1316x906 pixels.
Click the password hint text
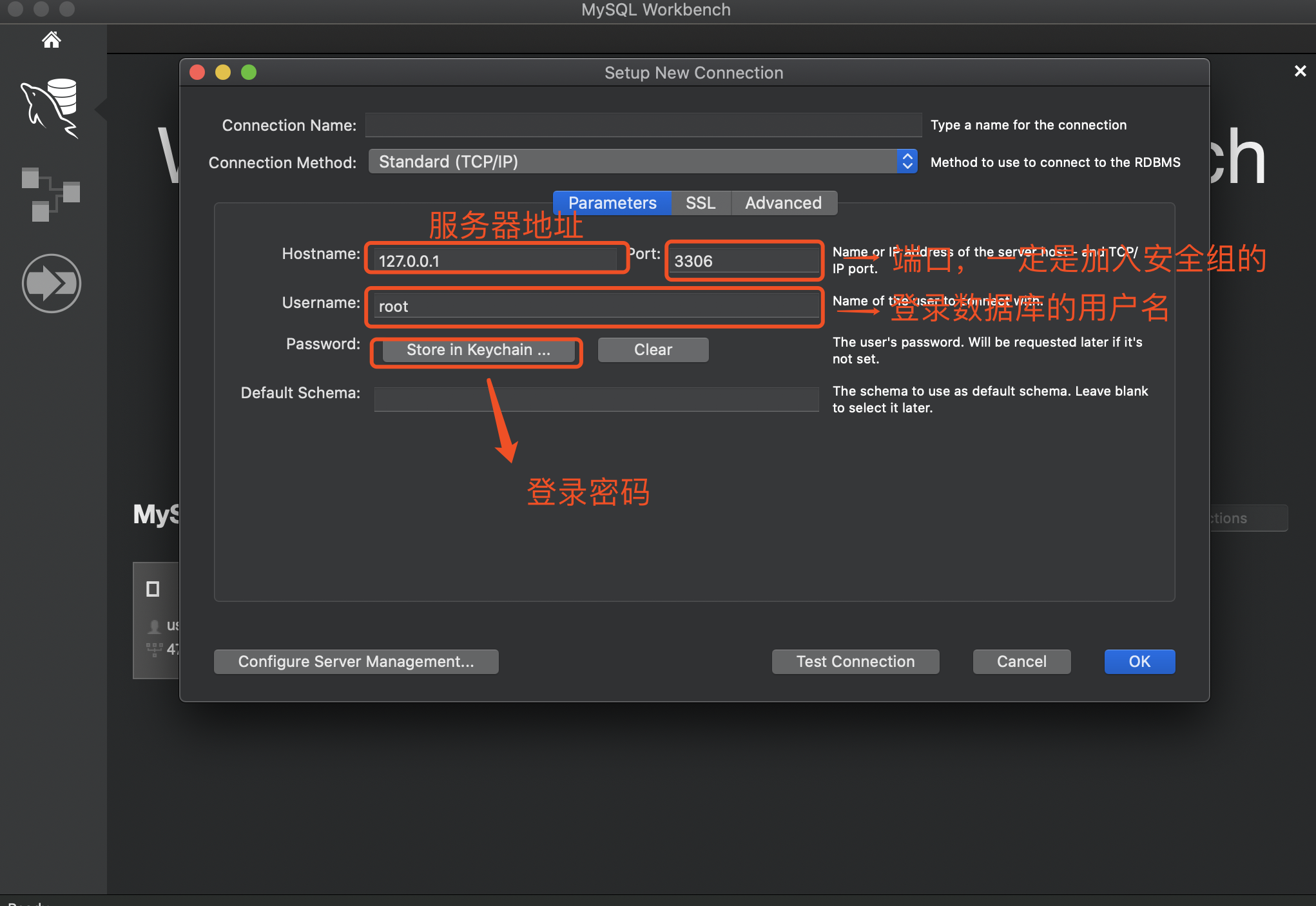pyautogui.click(x=987, y=351)
